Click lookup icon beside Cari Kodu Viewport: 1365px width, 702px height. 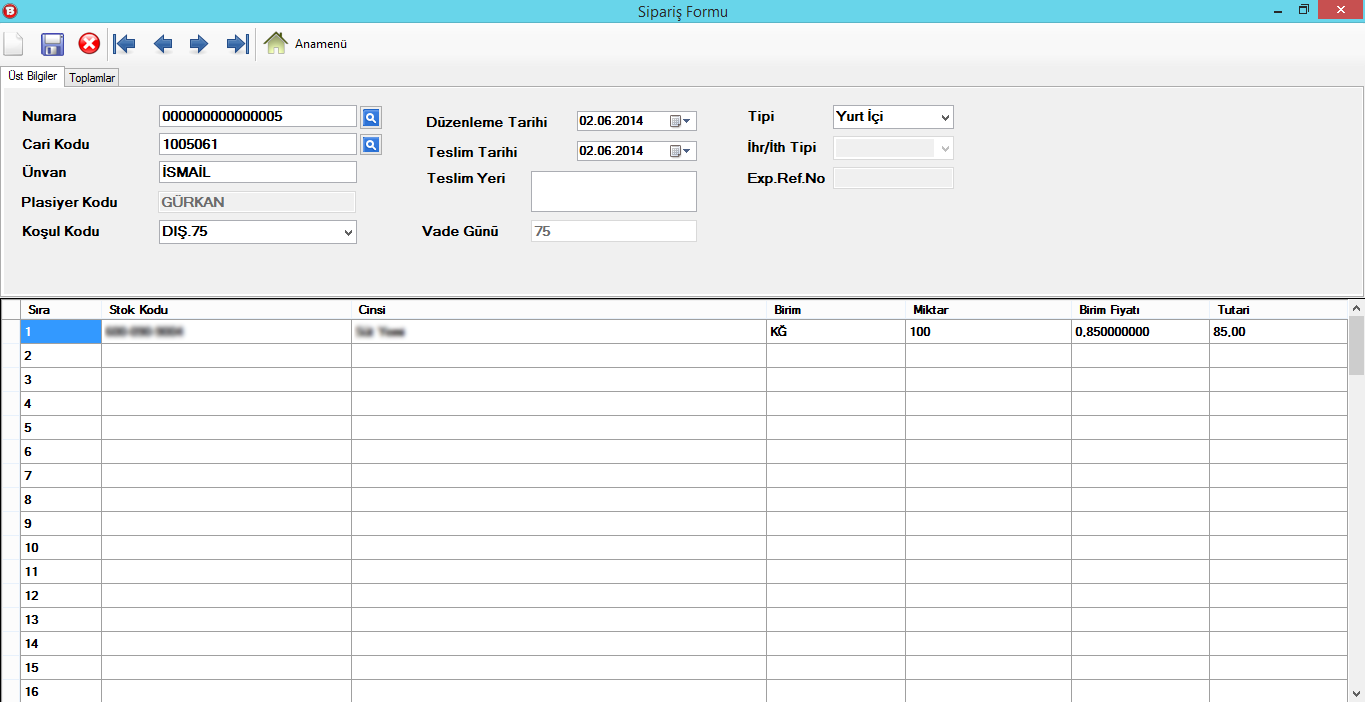coord(370,145)
